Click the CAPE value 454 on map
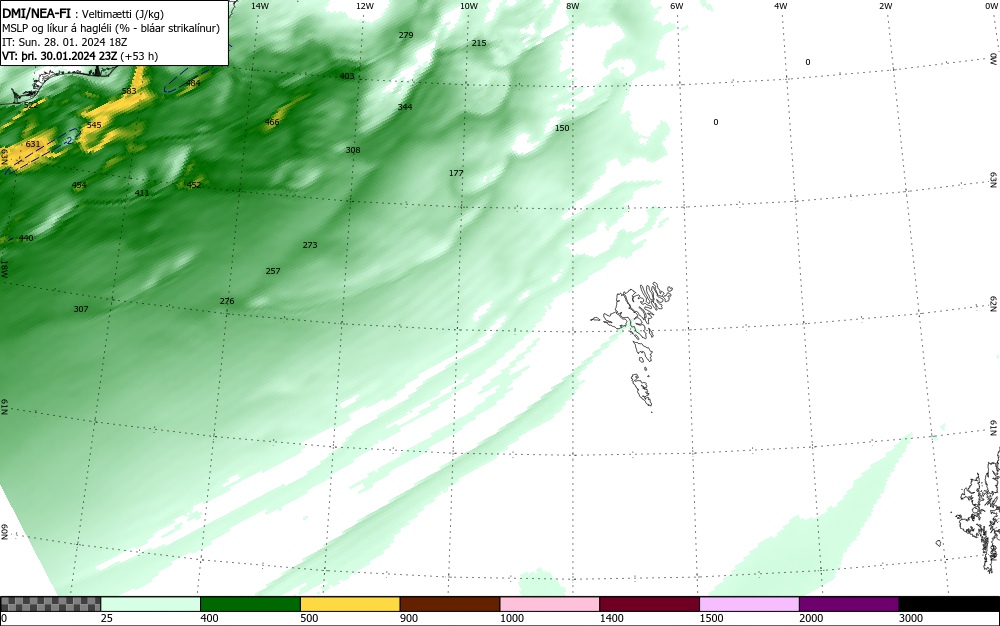 coord(78,186)
